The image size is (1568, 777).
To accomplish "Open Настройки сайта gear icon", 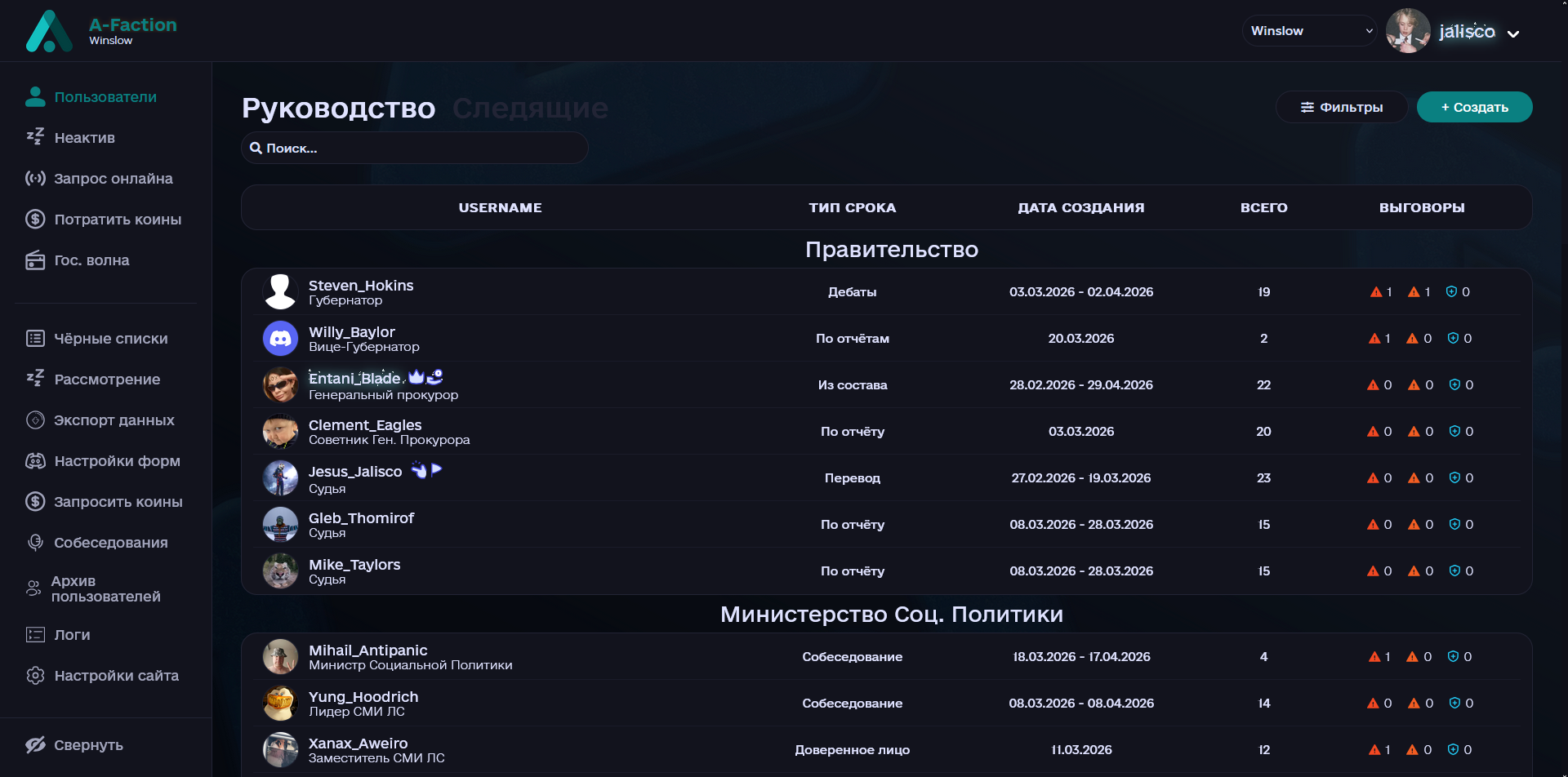I will (x=35, y=676).
